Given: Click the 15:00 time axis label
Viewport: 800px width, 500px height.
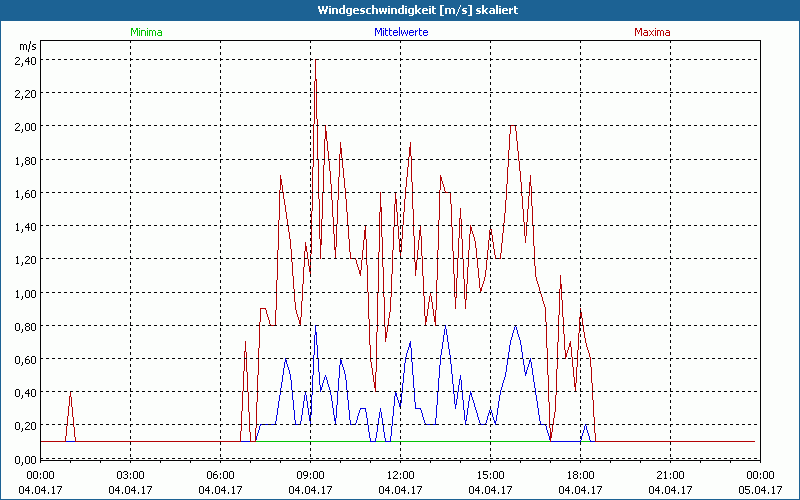Looking at the screenshot, I should (x=490, y=475).
